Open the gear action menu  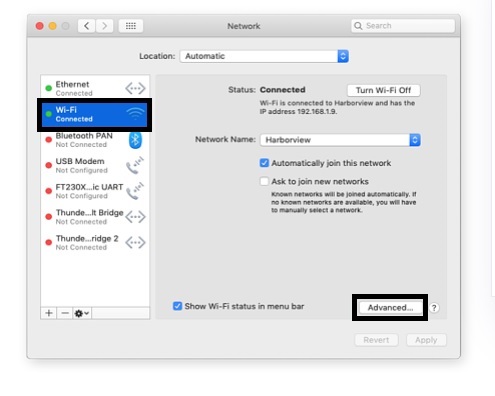(x=82, y=313)
